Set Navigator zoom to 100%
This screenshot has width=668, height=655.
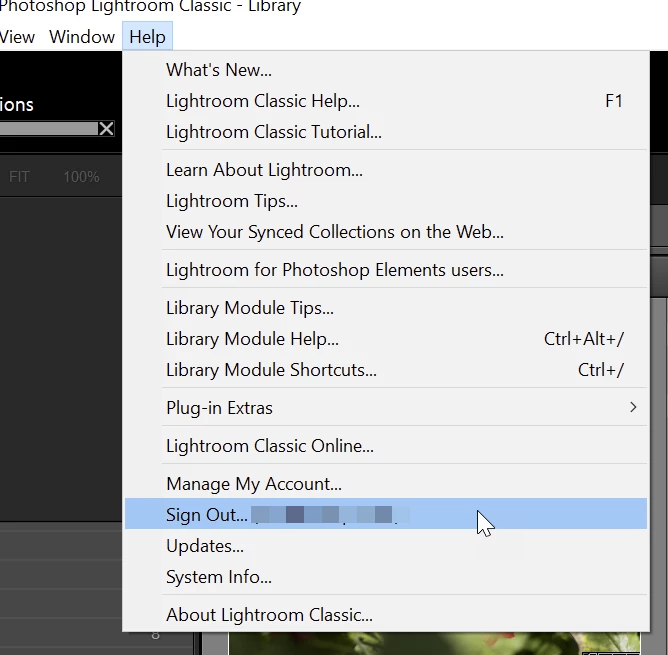(81, 176)
